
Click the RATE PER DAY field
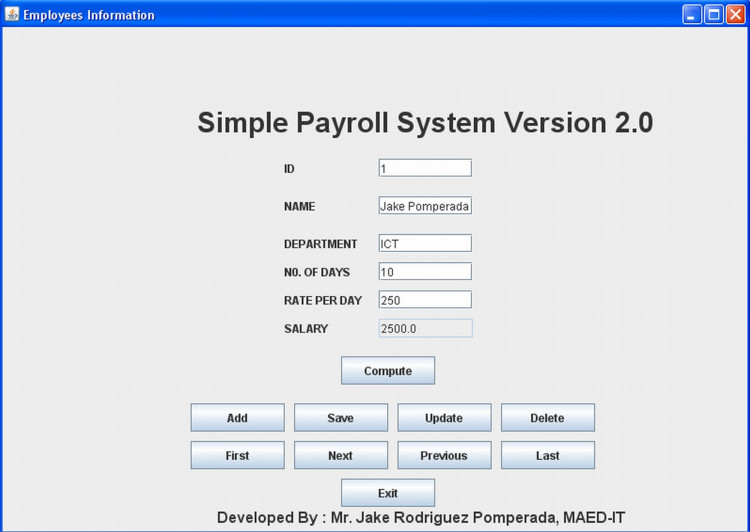pyautogui.click(x=425, y=299)
